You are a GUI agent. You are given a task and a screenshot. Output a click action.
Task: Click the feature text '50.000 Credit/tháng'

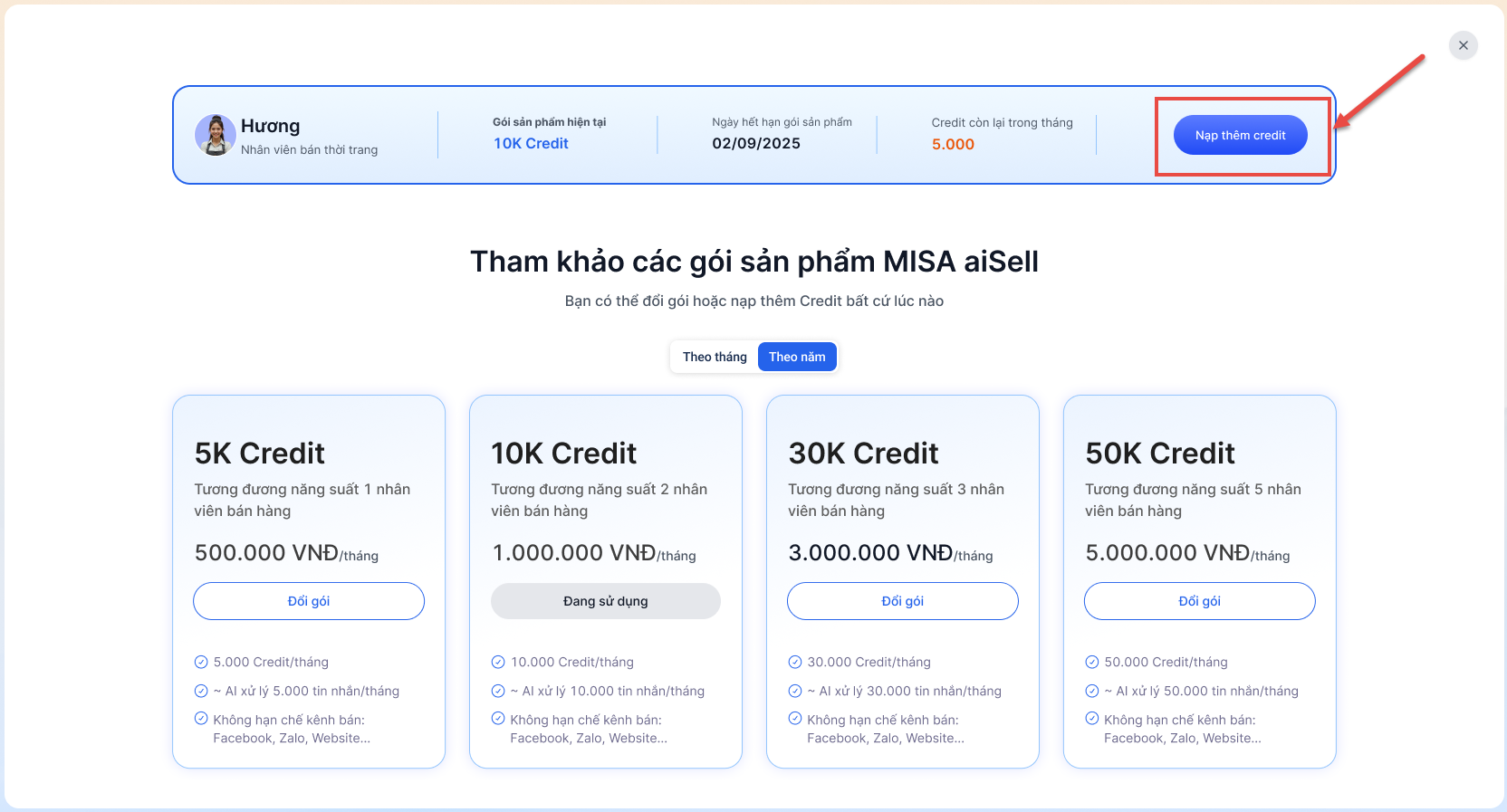click(1166, 662)
